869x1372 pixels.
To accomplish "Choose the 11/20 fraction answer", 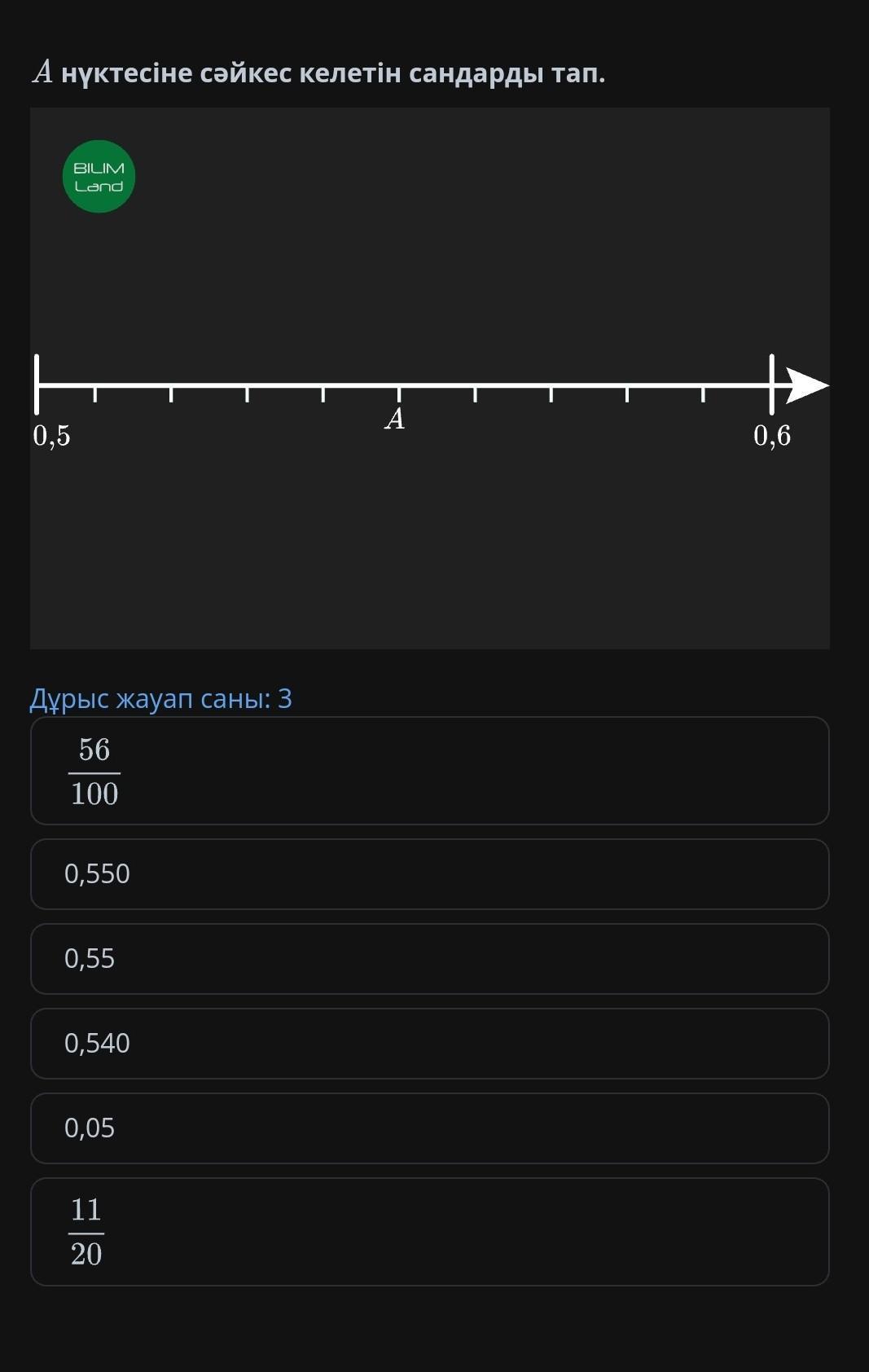I will 429,1232.
